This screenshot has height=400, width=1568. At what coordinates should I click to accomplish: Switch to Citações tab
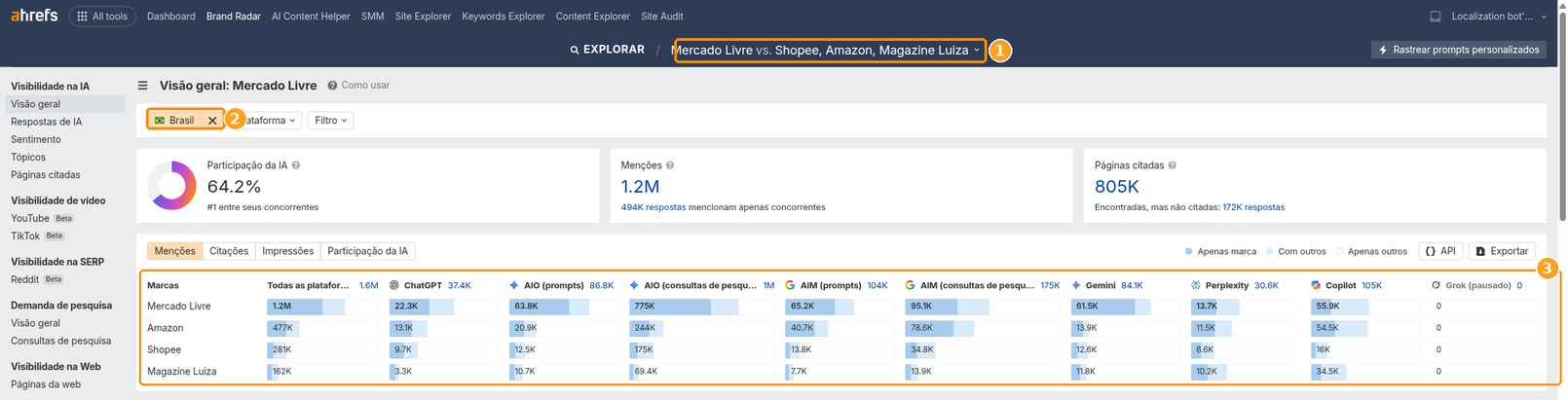(x=229, y=251)
